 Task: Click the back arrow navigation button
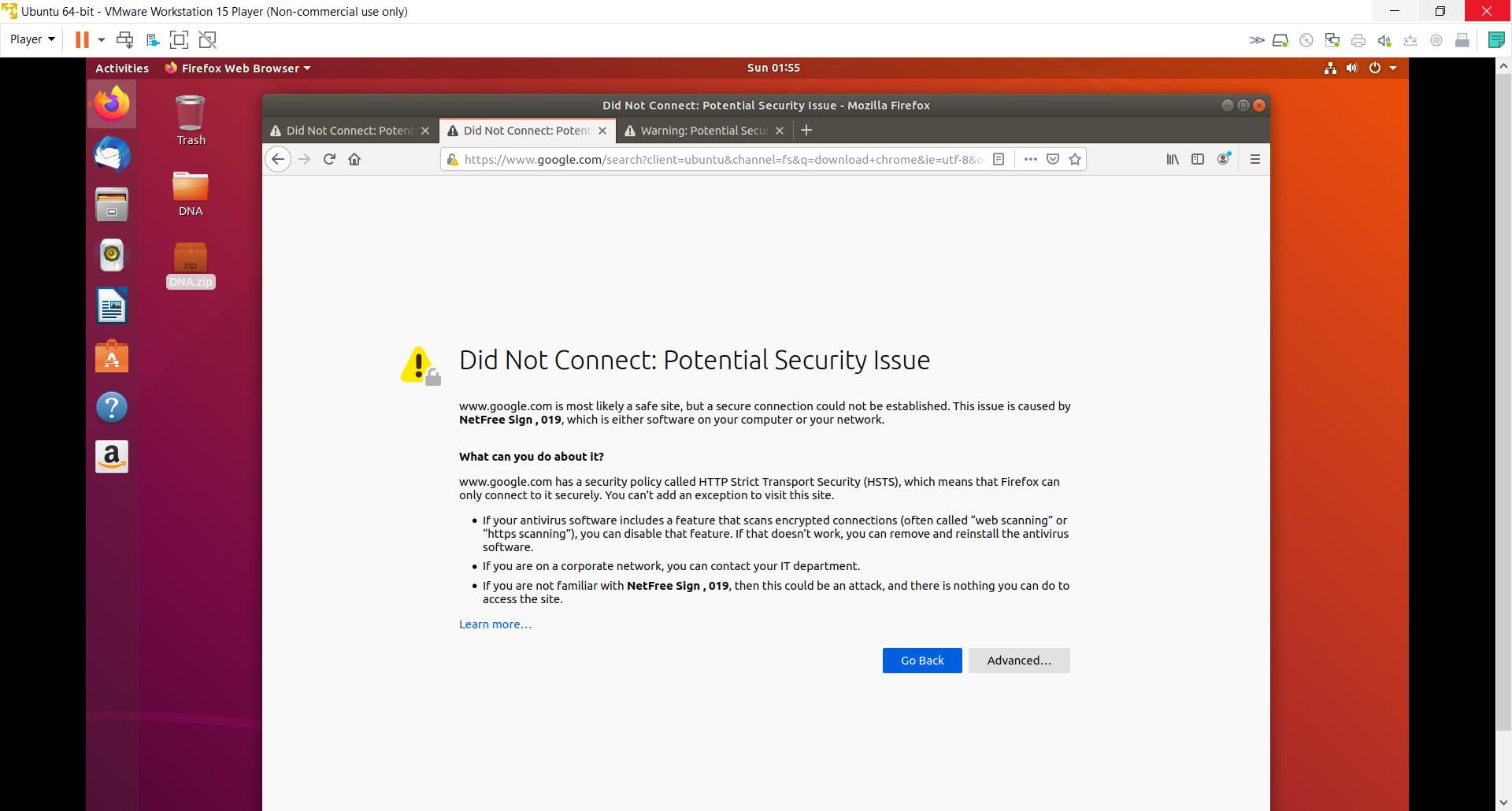coord(278,159)
